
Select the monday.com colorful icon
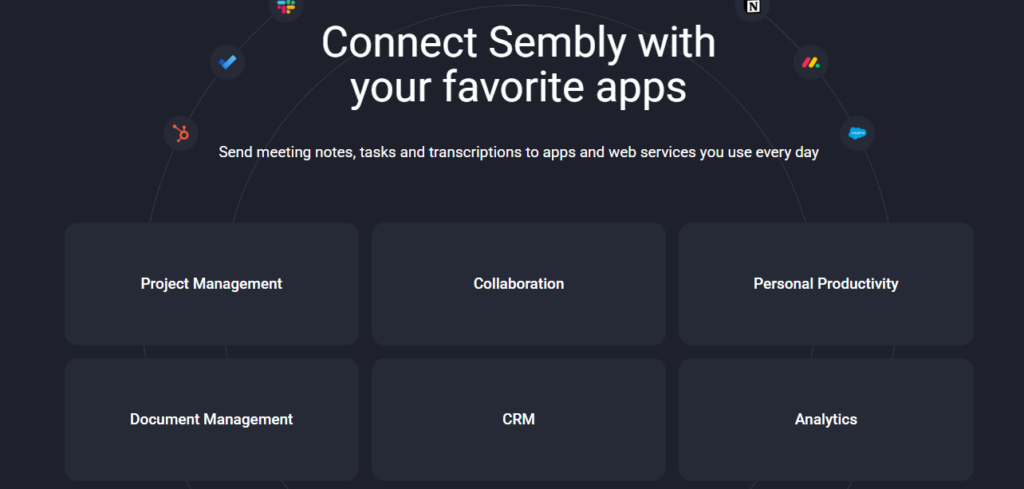pos(811,63)
